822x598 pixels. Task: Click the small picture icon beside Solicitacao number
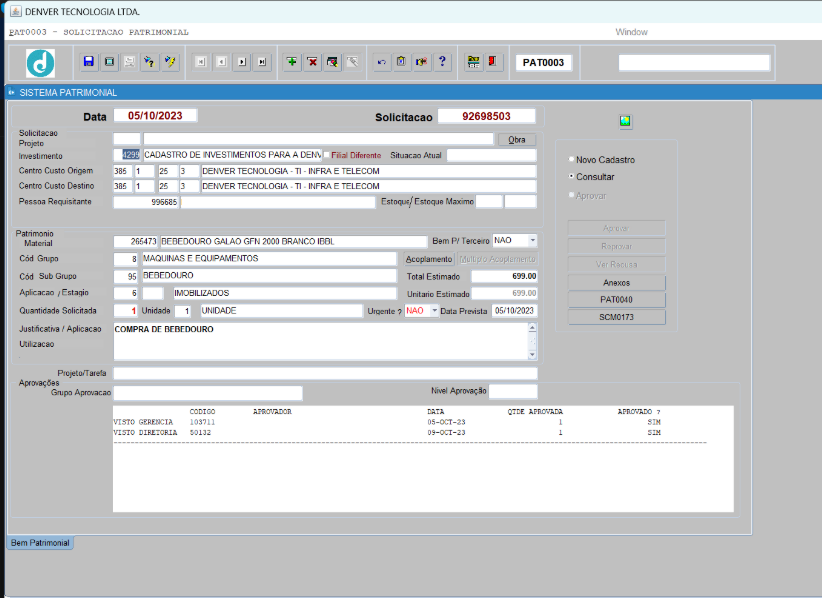pyautogui.click(x=625, y=121)
